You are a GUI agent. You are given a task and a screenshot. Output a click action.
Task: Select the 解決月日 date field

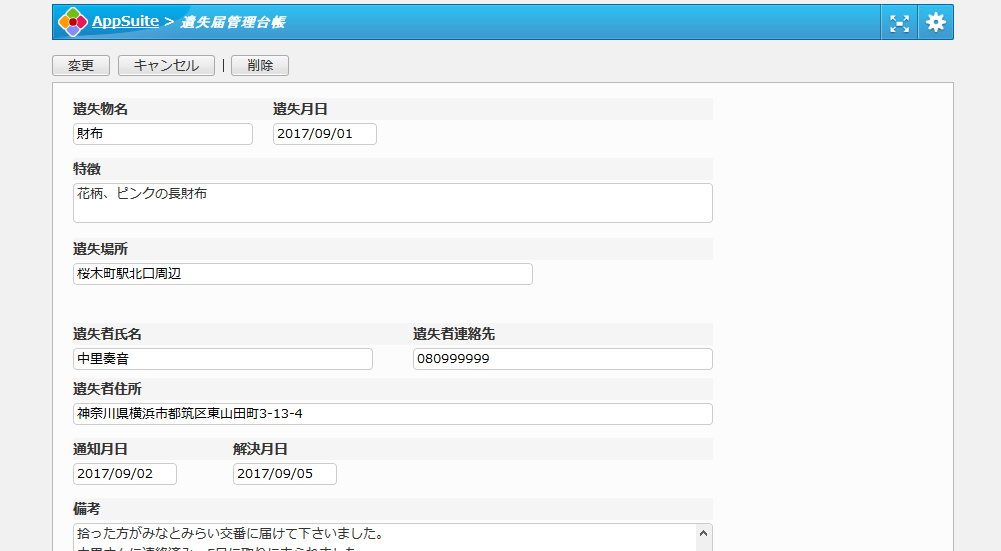tap(284, 474)
